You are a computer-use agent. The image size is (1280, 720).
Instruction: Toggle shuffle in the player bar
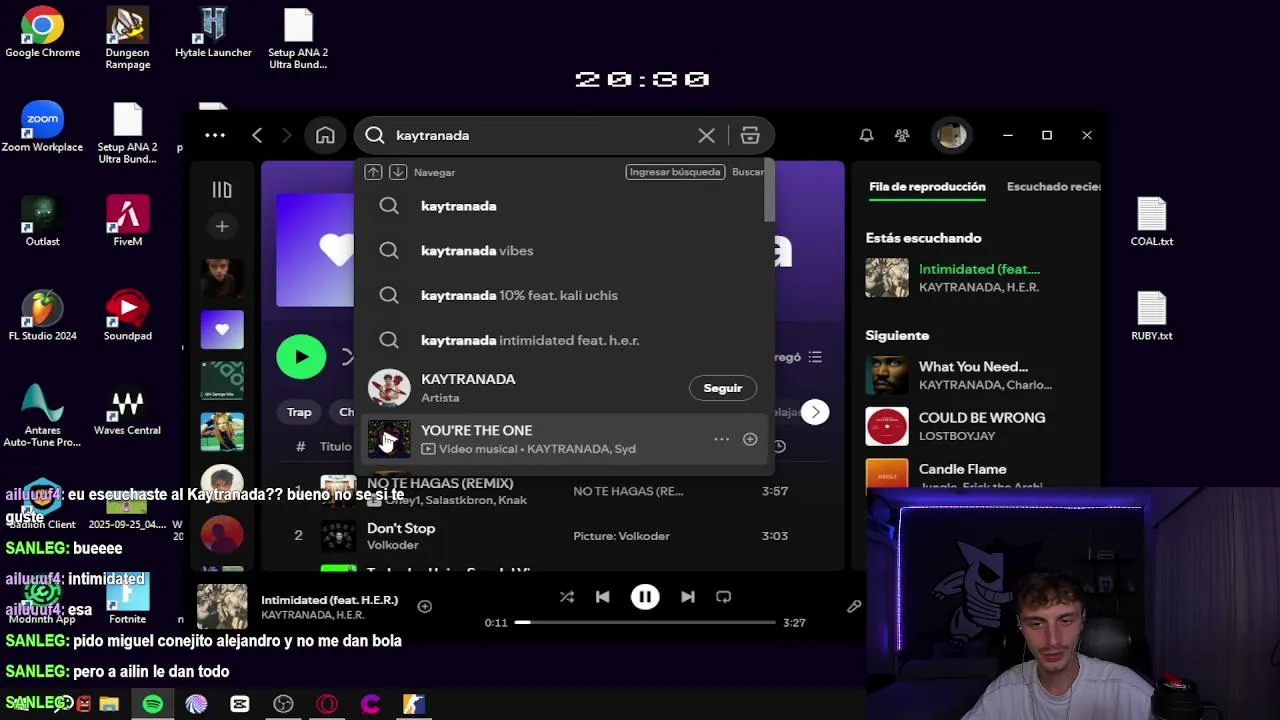coord(567,597)
